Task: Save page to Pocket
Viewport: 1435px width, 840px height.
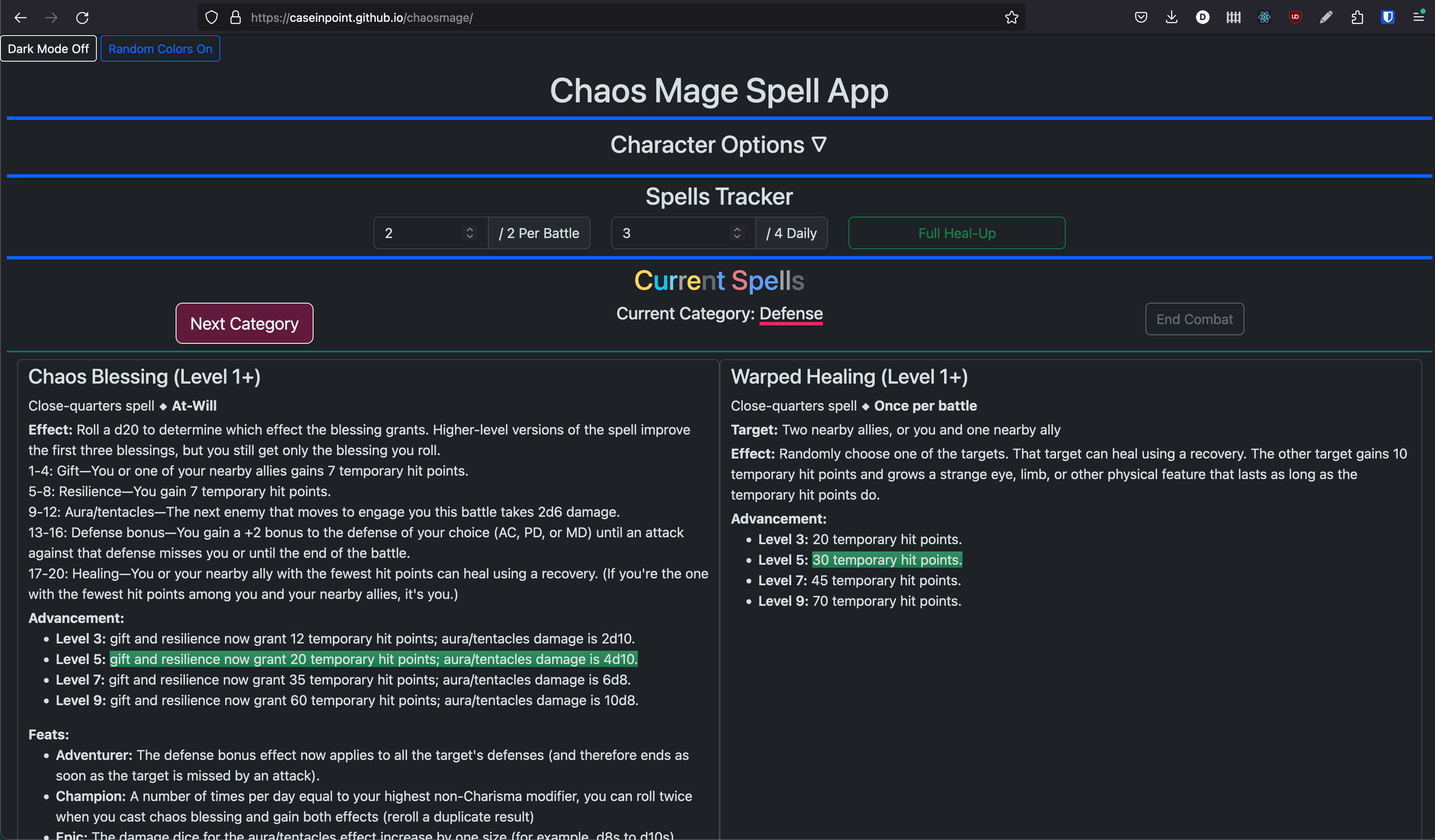Action: point(1141,17)
